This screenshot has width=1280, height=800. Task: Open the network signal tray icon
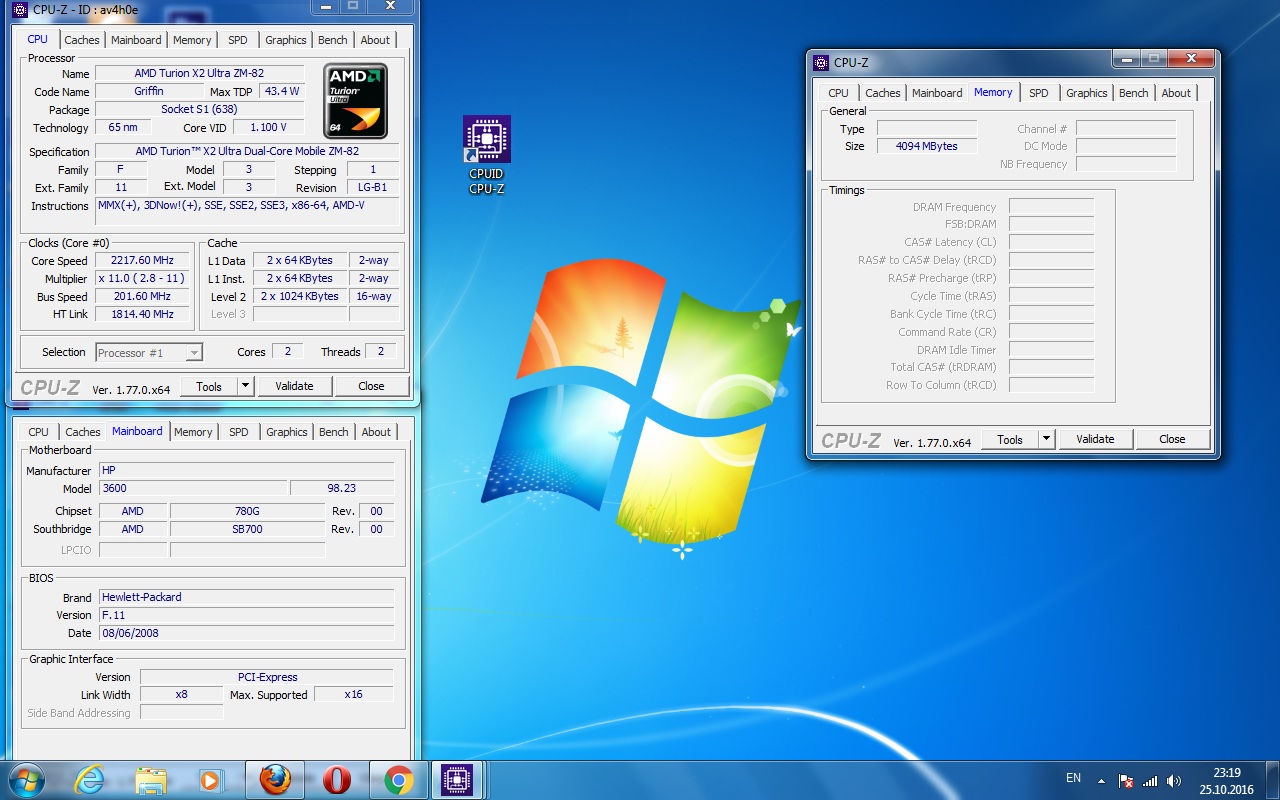point(1150,781)
